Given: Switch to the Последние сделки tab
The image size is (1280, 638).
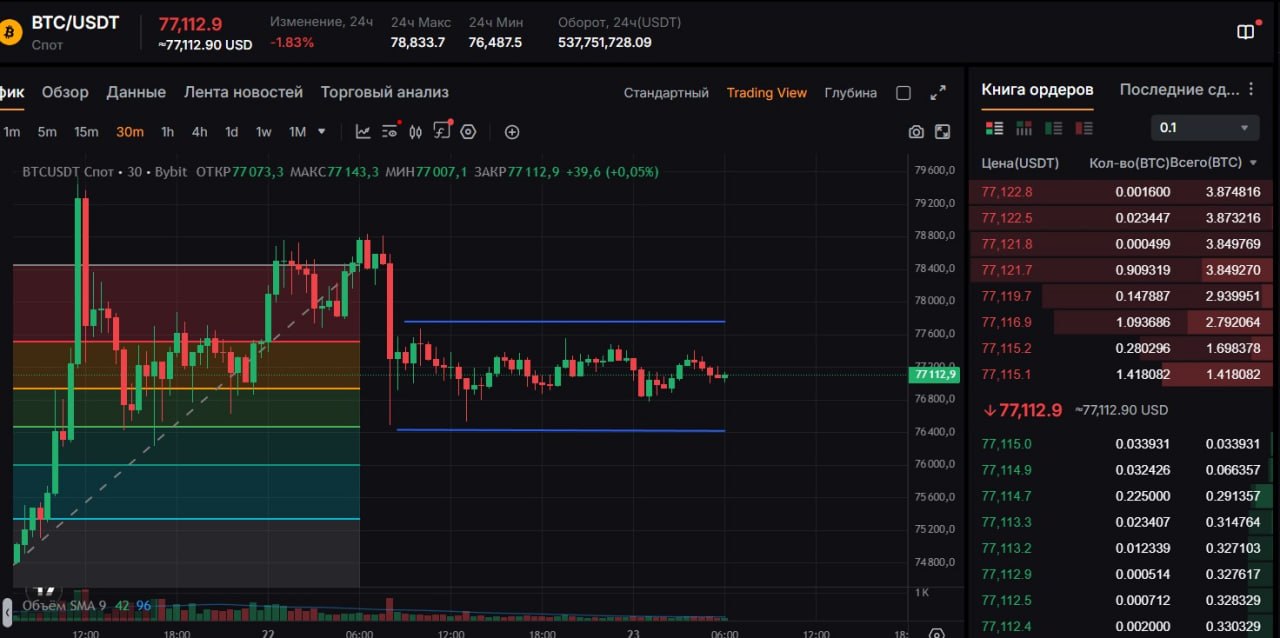Looking at the screenshot, I should [1179, 90].
